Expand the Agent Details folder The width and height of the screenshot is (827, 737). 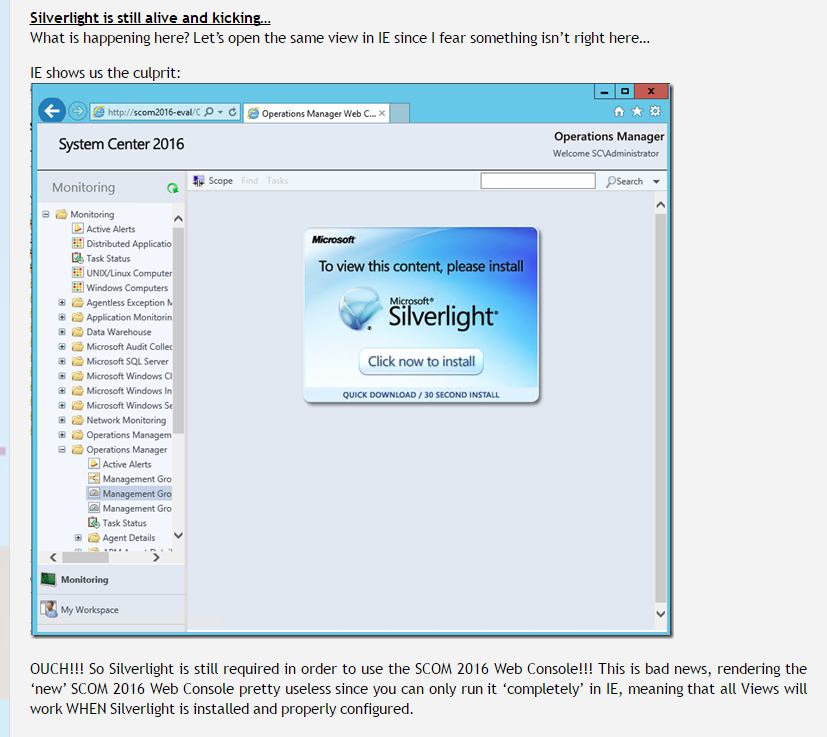78,538
